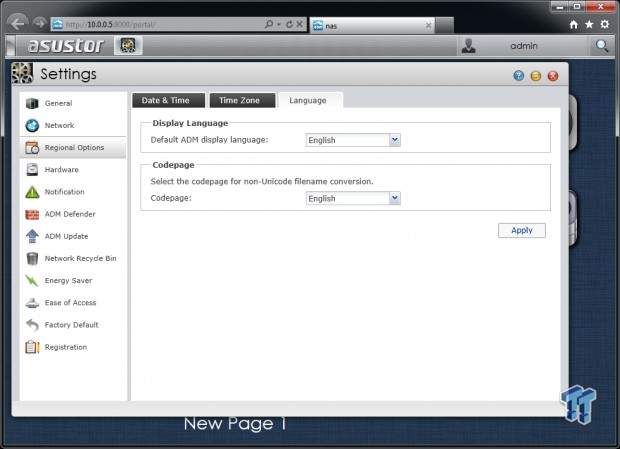620x449 pixels.
Task: Close the nas browser tab
Action: tap(428, 25)
